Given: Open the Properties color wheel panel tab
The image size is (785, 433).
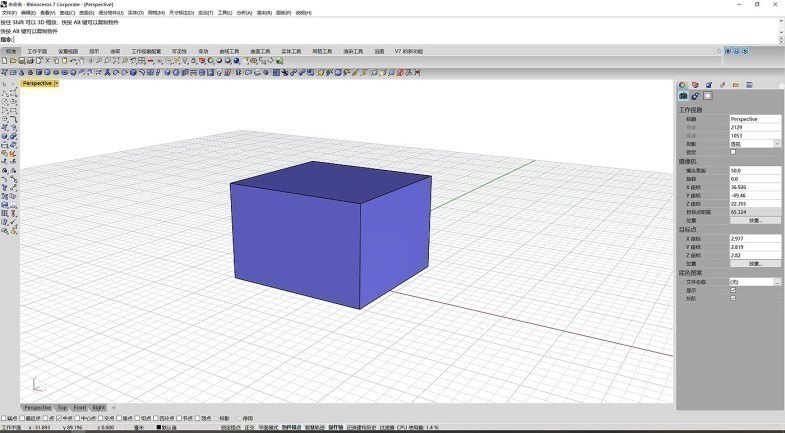Looking at the screenshot, I should [682, 85].
